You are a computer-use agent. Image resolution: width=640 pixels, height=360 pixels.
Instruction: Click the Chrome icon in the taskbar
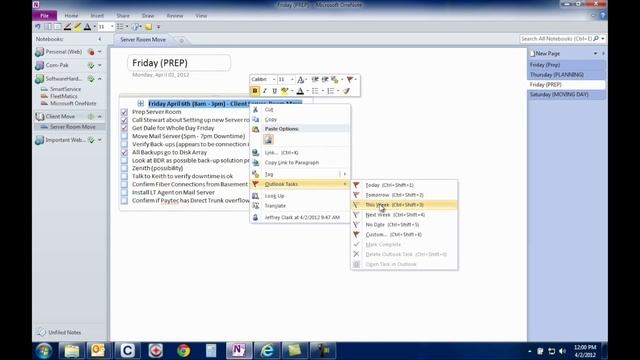tap(184, 351)
